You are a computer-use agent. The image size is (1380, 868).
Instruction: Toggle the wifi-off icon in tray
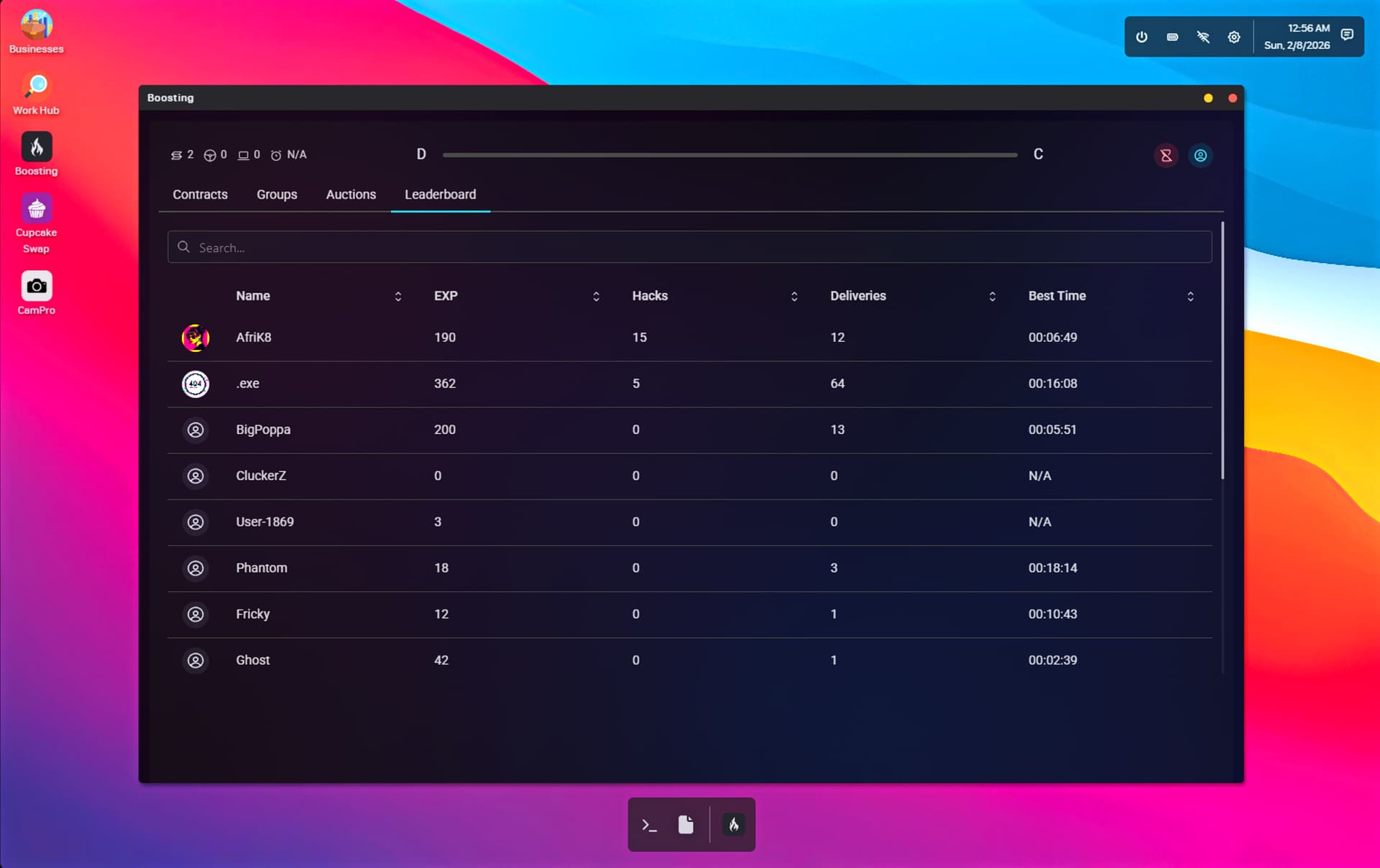click(x=1202, y=37)
